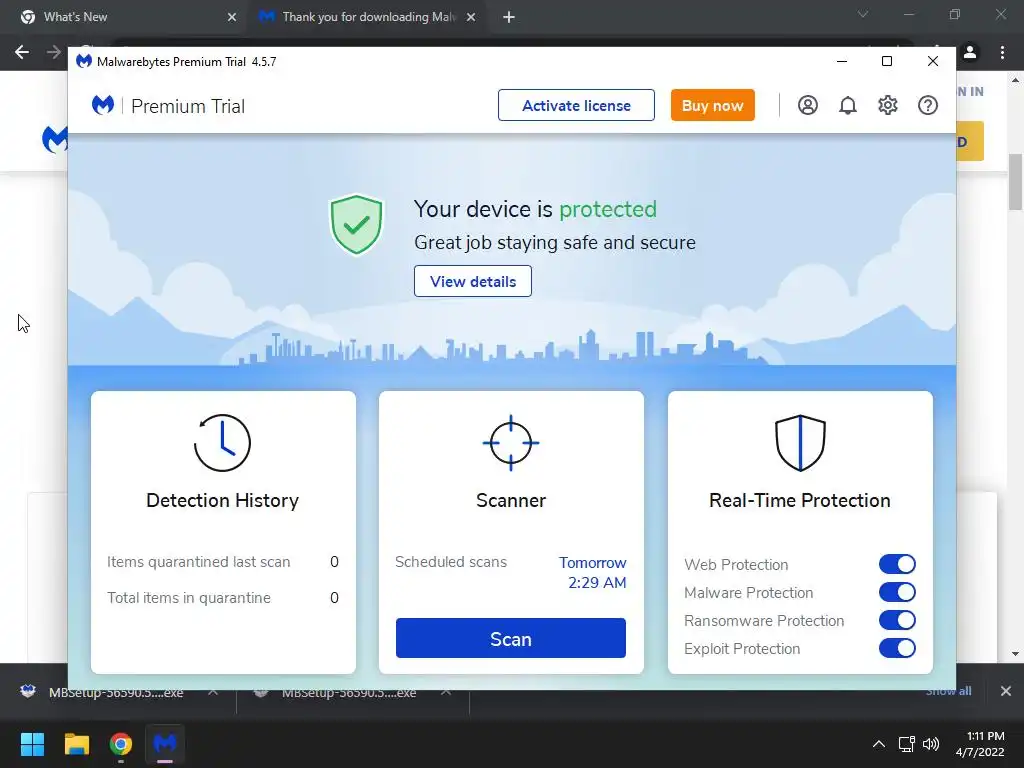
Task: Click Items quarantined last scan row
Action: coord(223,562)
